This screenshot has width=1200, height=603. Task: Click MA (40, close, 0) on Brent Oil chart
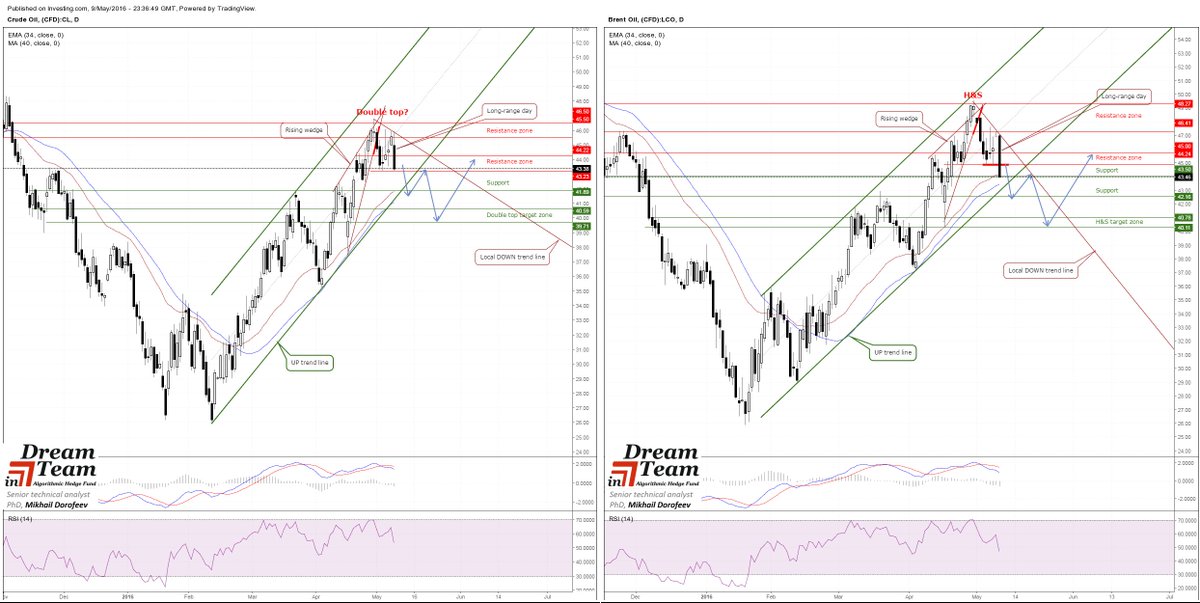(634, 43)
